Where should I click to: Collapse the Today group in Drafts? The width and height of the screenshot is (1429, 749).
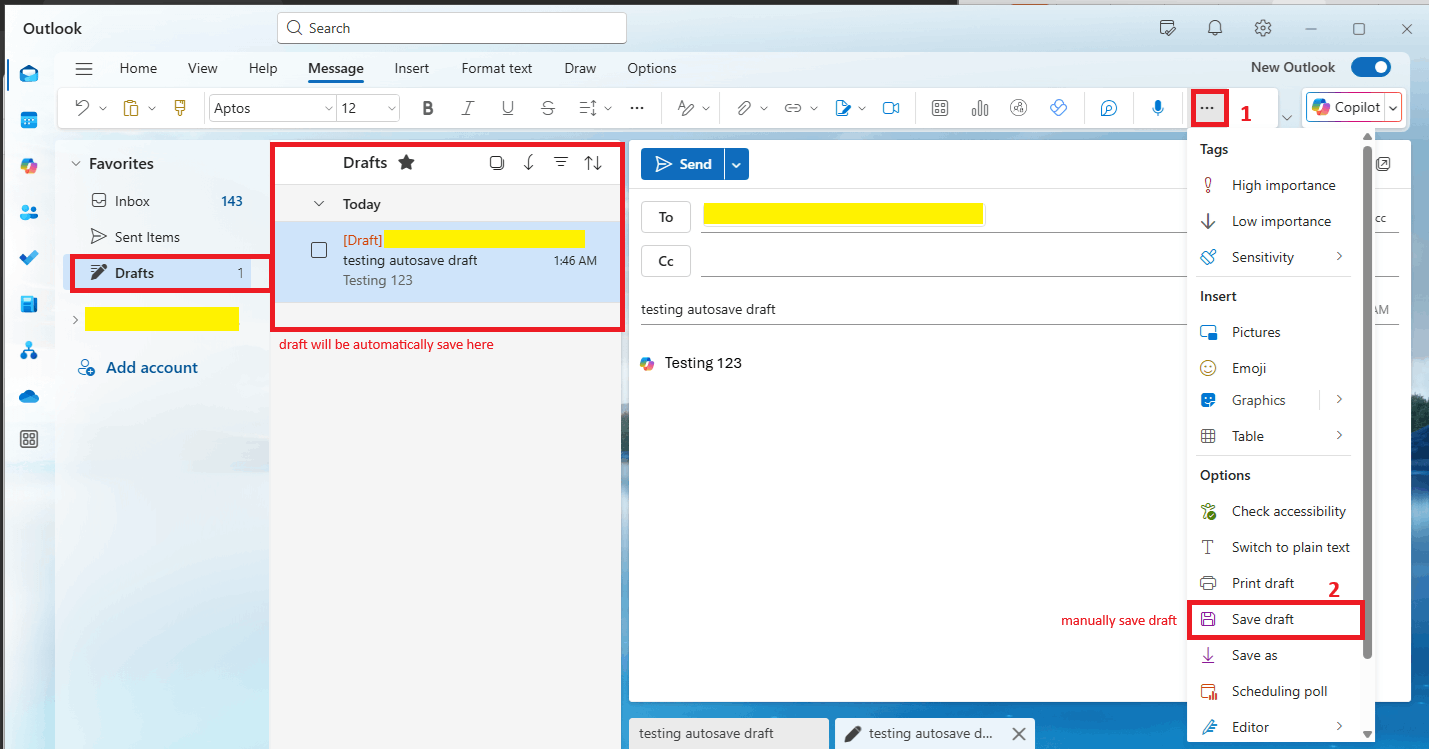[x=319, y=204]
